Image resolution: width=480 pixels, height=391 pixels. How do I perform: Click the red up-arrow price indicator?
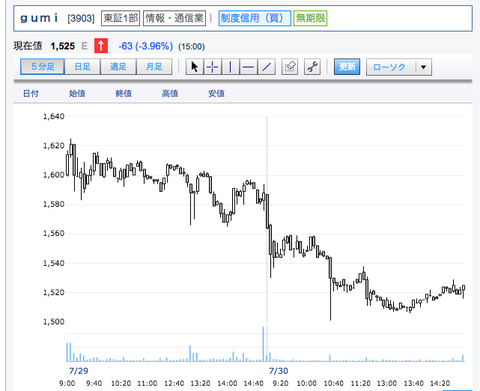click(x=101, y=46)
